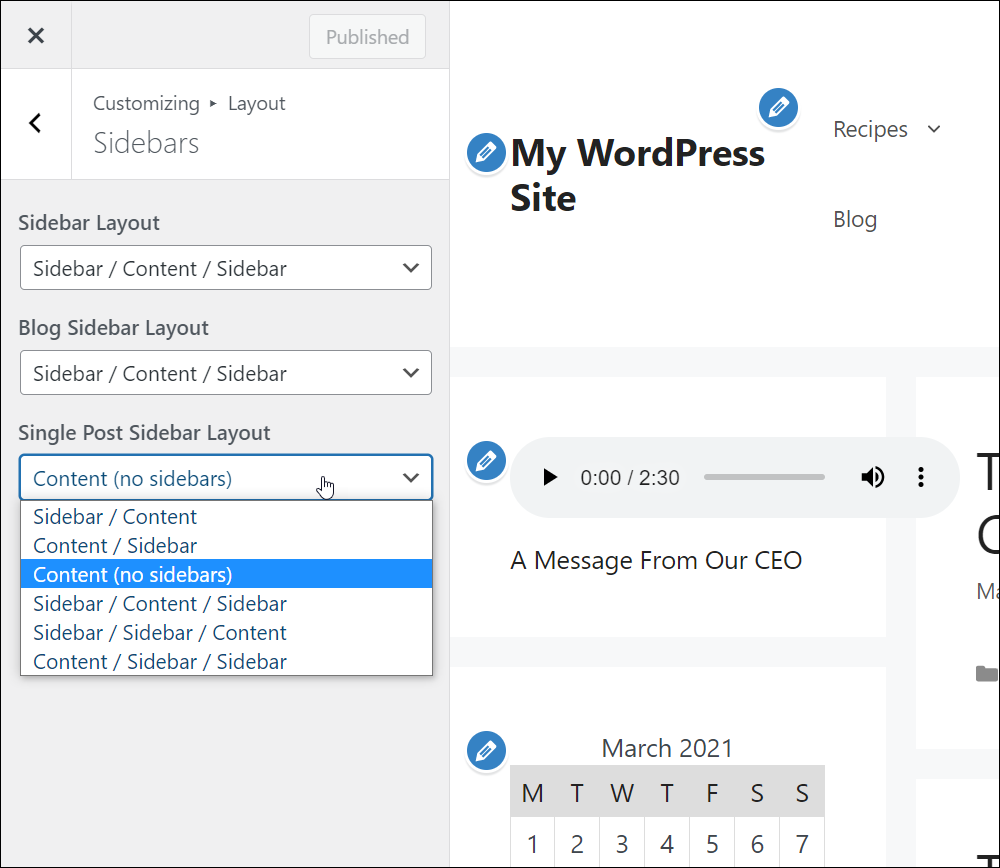Choose the 'Content / Sidebar' option
The height and width of the screenshot is (868, 1000).
click(226, 546)
